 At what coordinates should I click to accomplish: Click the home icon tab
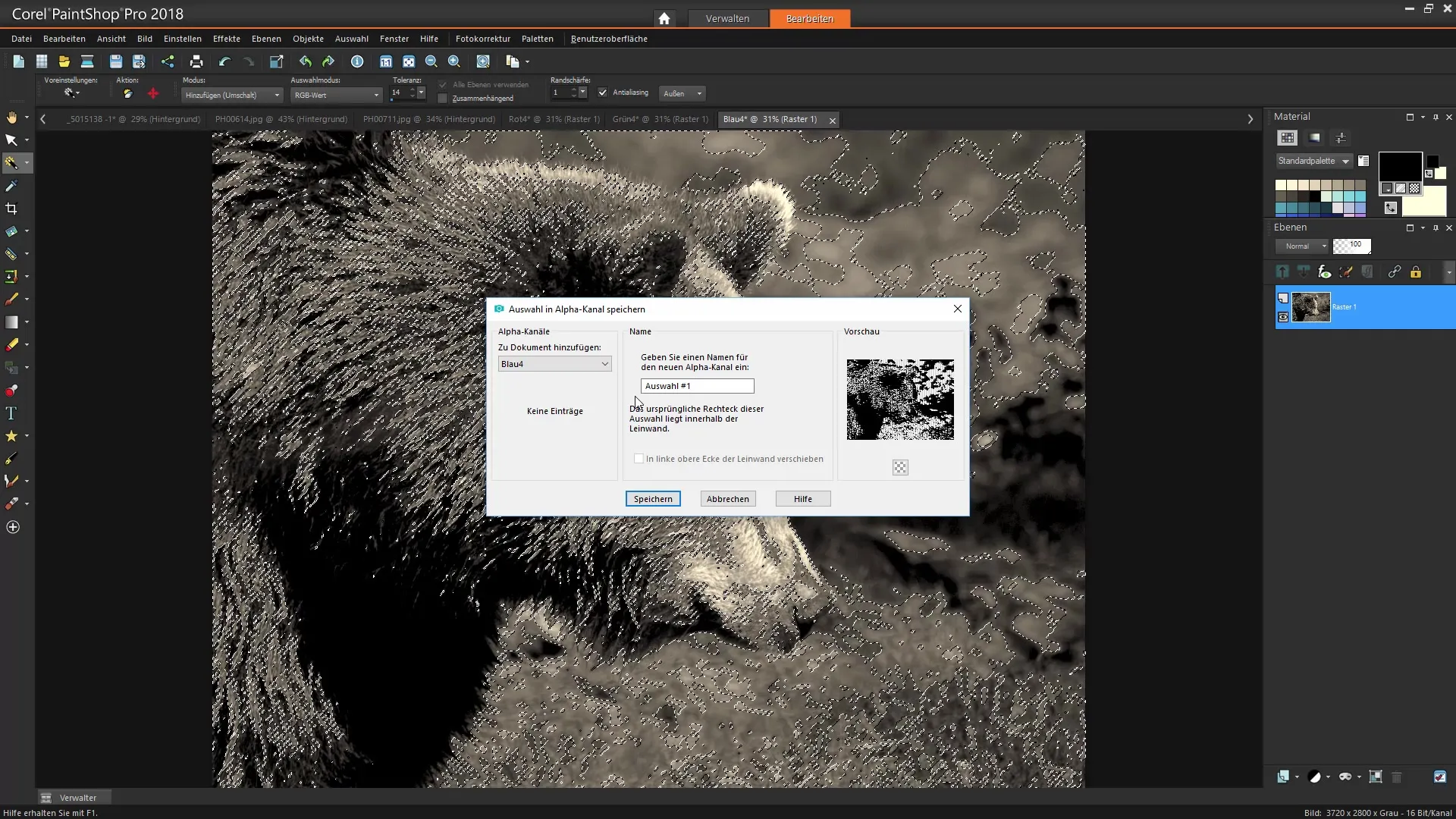click(664, 18)
